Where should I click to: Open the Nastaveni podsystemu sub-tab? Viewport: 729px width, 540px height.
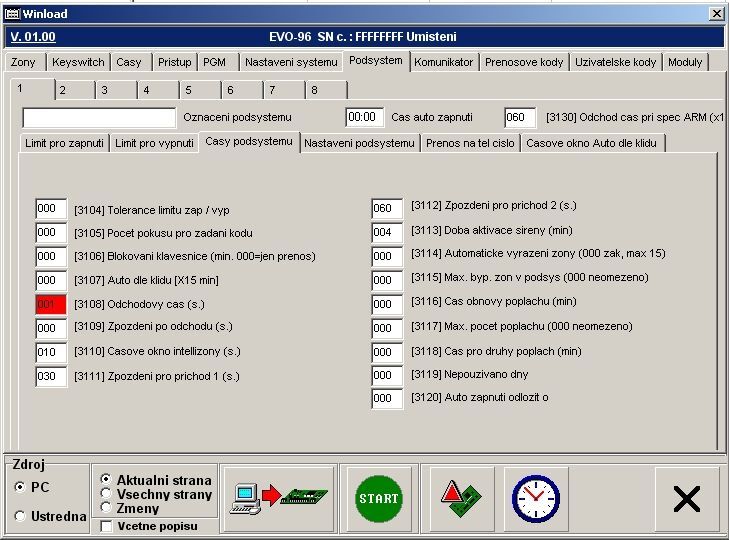(359, 143)
